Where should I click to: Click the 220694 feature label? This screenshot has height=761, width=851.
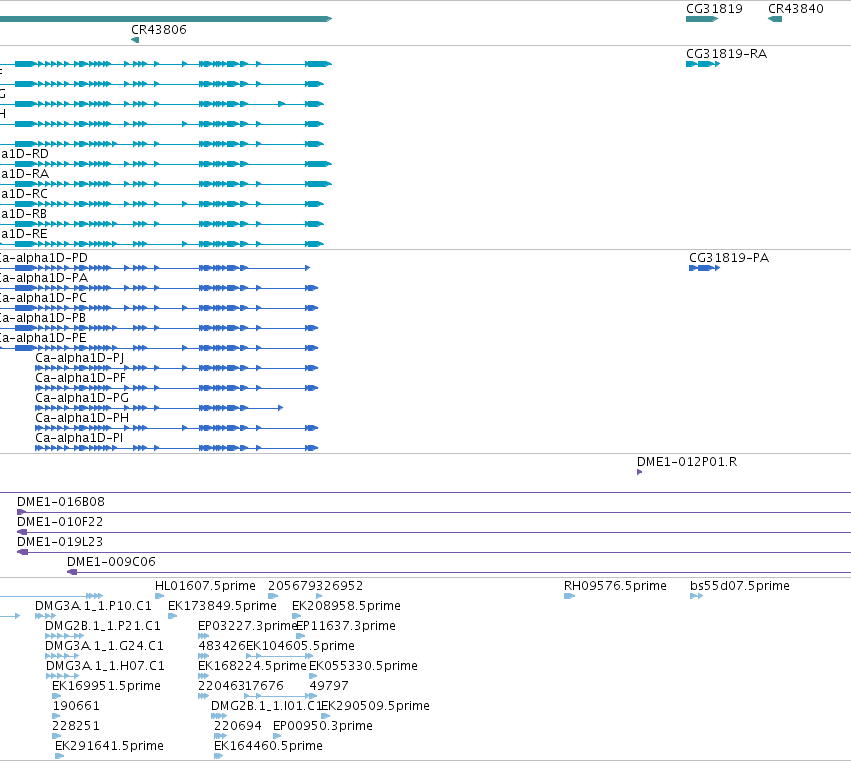pyautogui.click(x=238, y=726)
